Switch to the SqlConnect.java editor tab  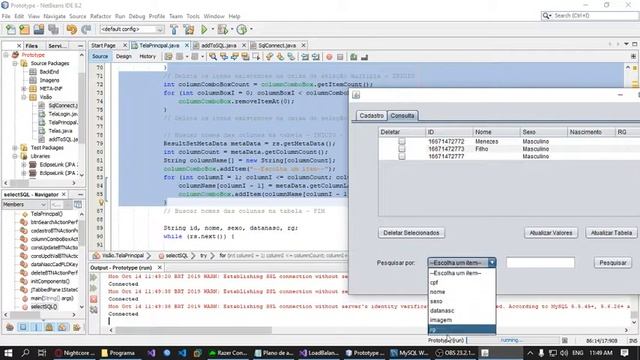coord(277,45)
